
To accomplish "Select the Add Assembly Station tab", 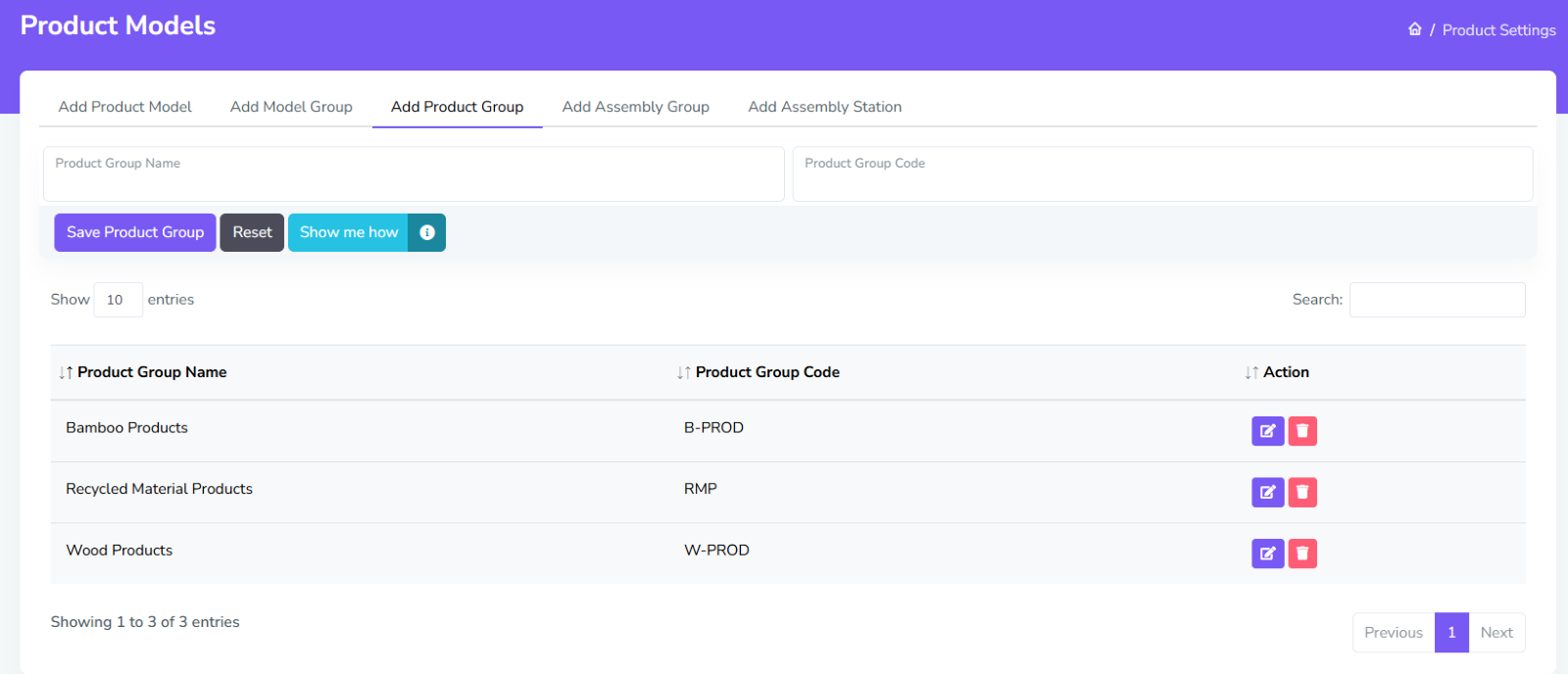I will 824,107.
